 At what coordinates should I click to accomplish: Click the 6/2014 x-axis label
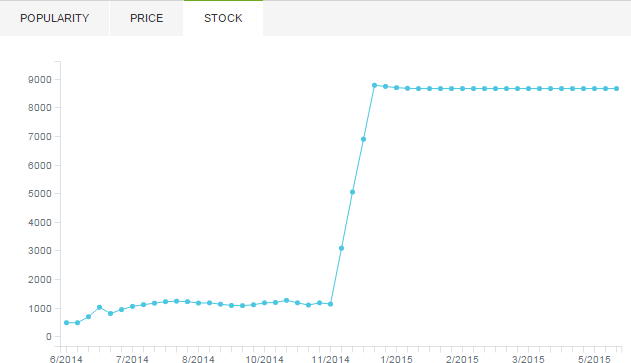click(66, 359)
